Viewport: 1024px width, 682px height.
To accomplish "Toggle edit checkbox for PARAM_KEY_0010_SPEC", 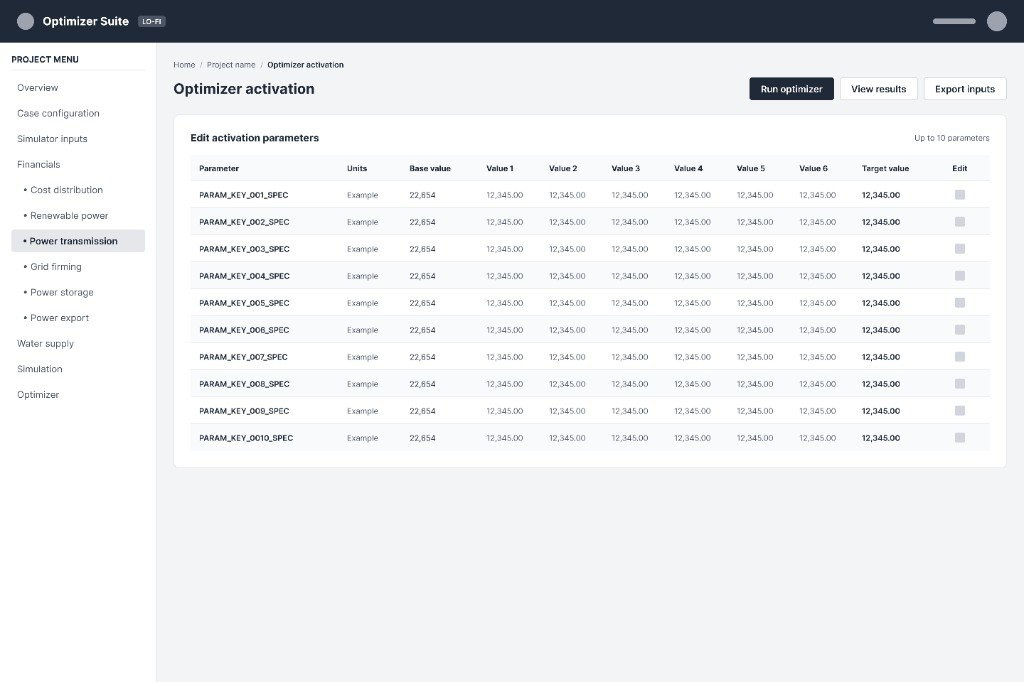I will (x=959, y=438).
